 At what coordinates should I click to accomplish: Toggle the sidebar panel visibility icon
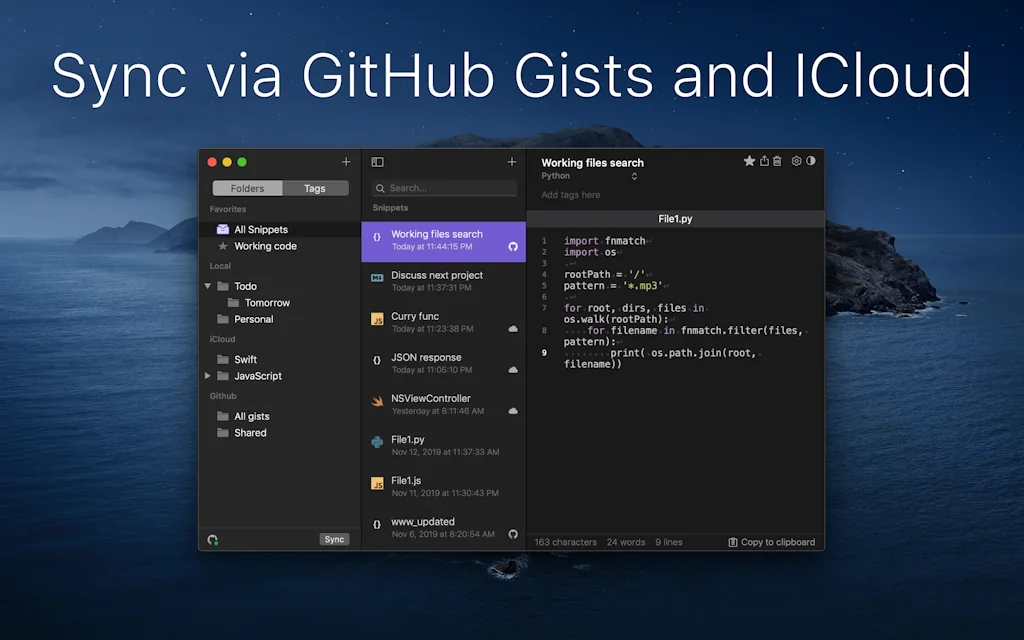click(377, 162)
